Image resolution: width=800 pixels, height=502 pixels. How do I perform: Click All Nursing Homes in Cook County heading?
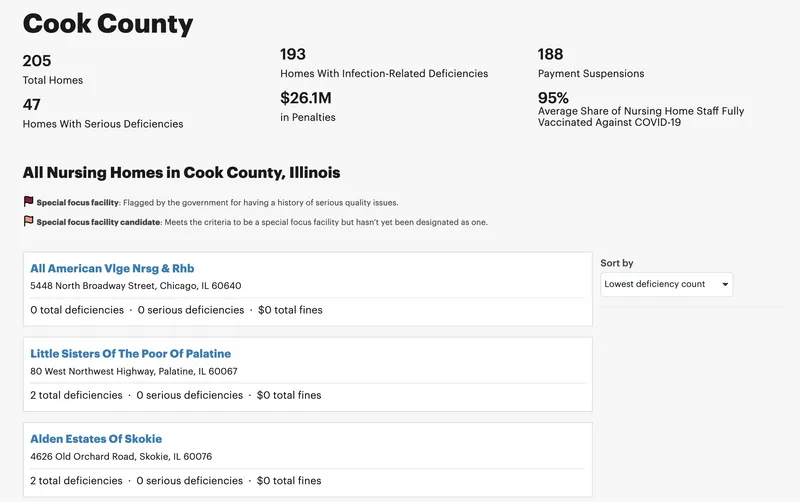click(181, 172)
